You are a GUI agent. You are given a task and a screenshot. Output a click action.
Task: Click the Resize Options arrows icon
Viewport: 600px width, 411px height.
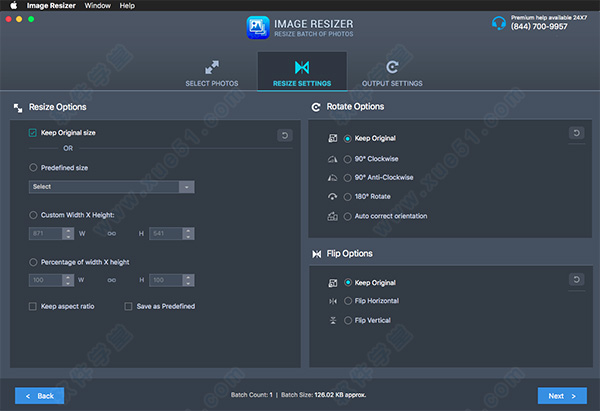click(18, 108)
